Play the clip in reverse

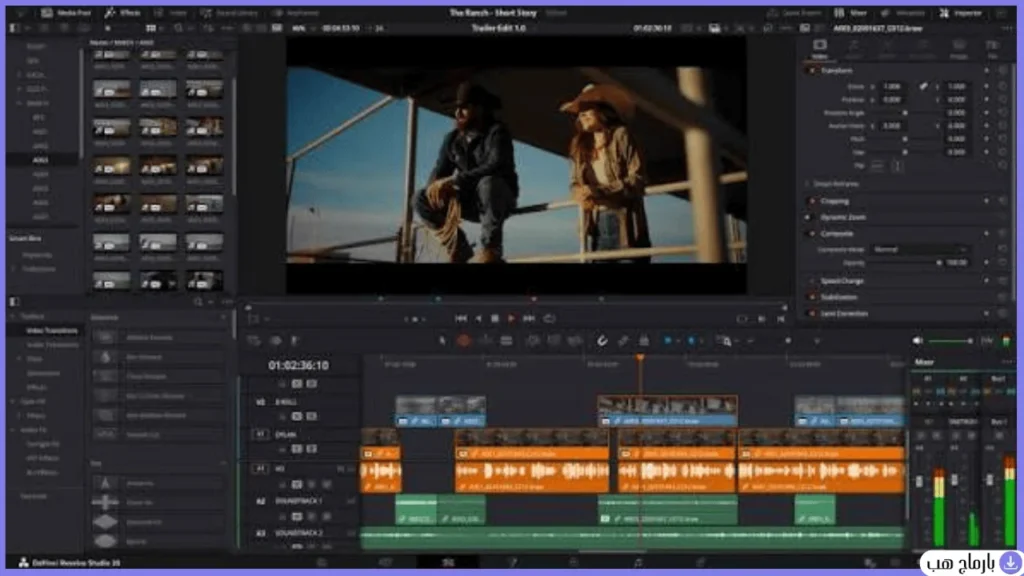479,319
